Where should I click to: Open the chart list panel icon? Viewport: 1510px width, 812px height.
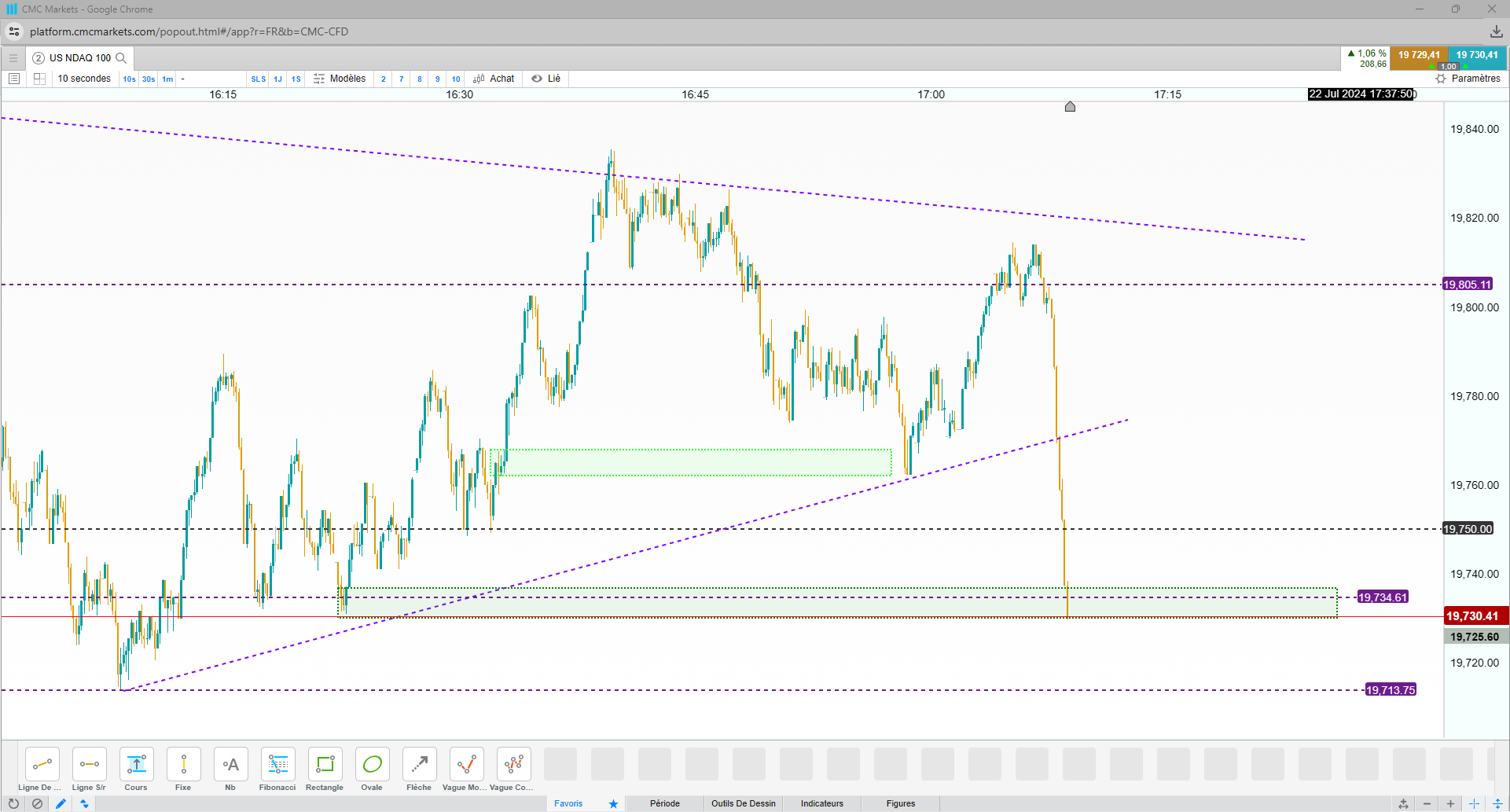click(14, 79)
